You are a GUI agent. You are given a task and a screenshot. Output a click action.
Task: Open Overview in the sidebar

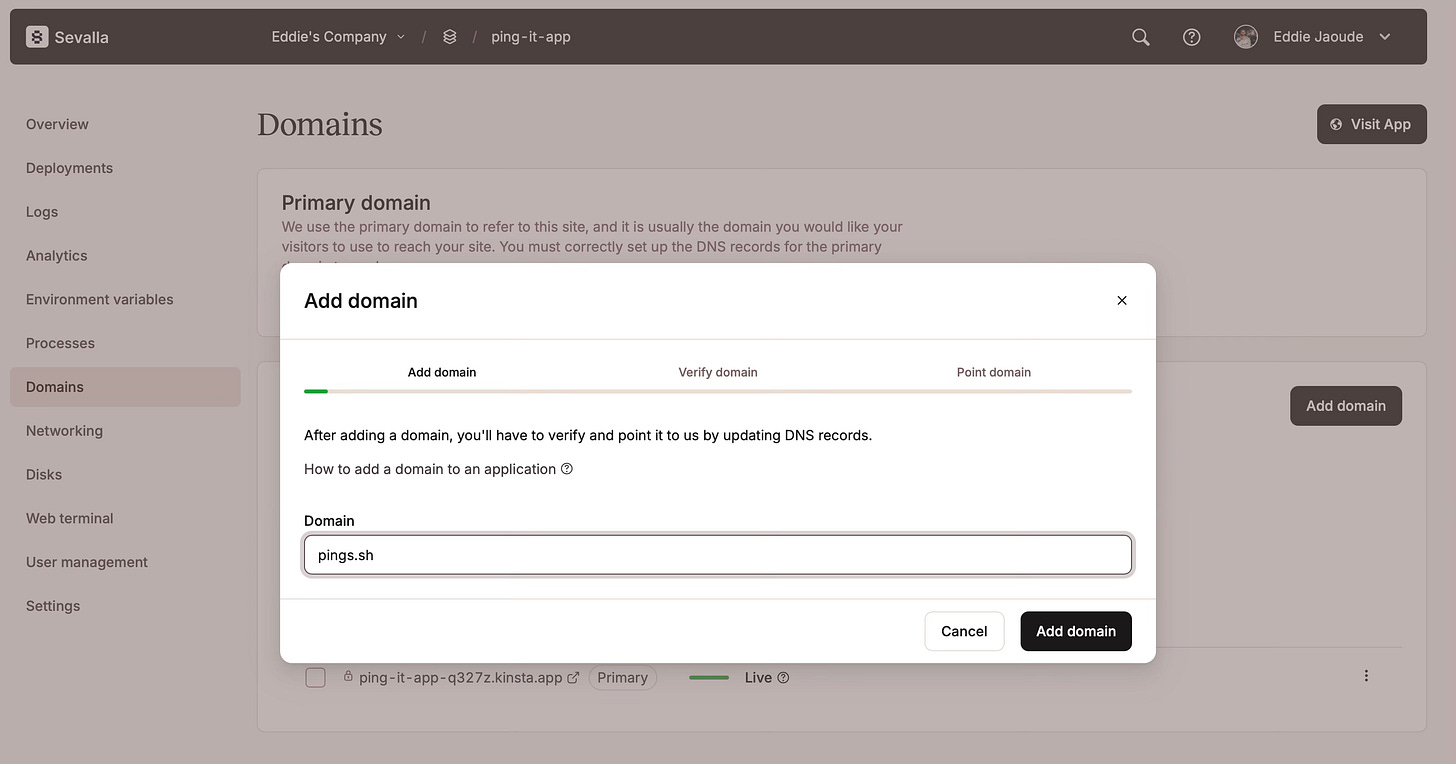[57, 124]
